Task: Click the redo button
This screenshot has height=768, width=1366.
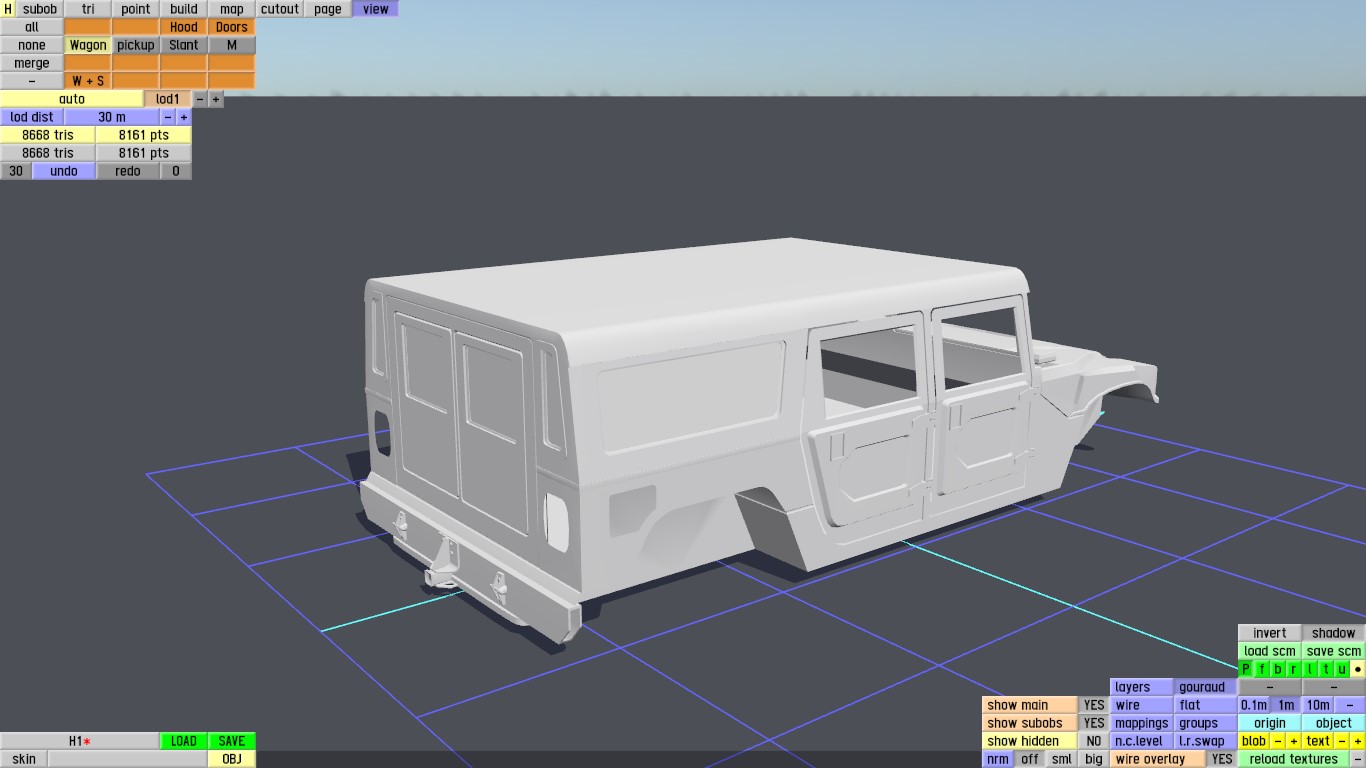Action: coord(128,171)
